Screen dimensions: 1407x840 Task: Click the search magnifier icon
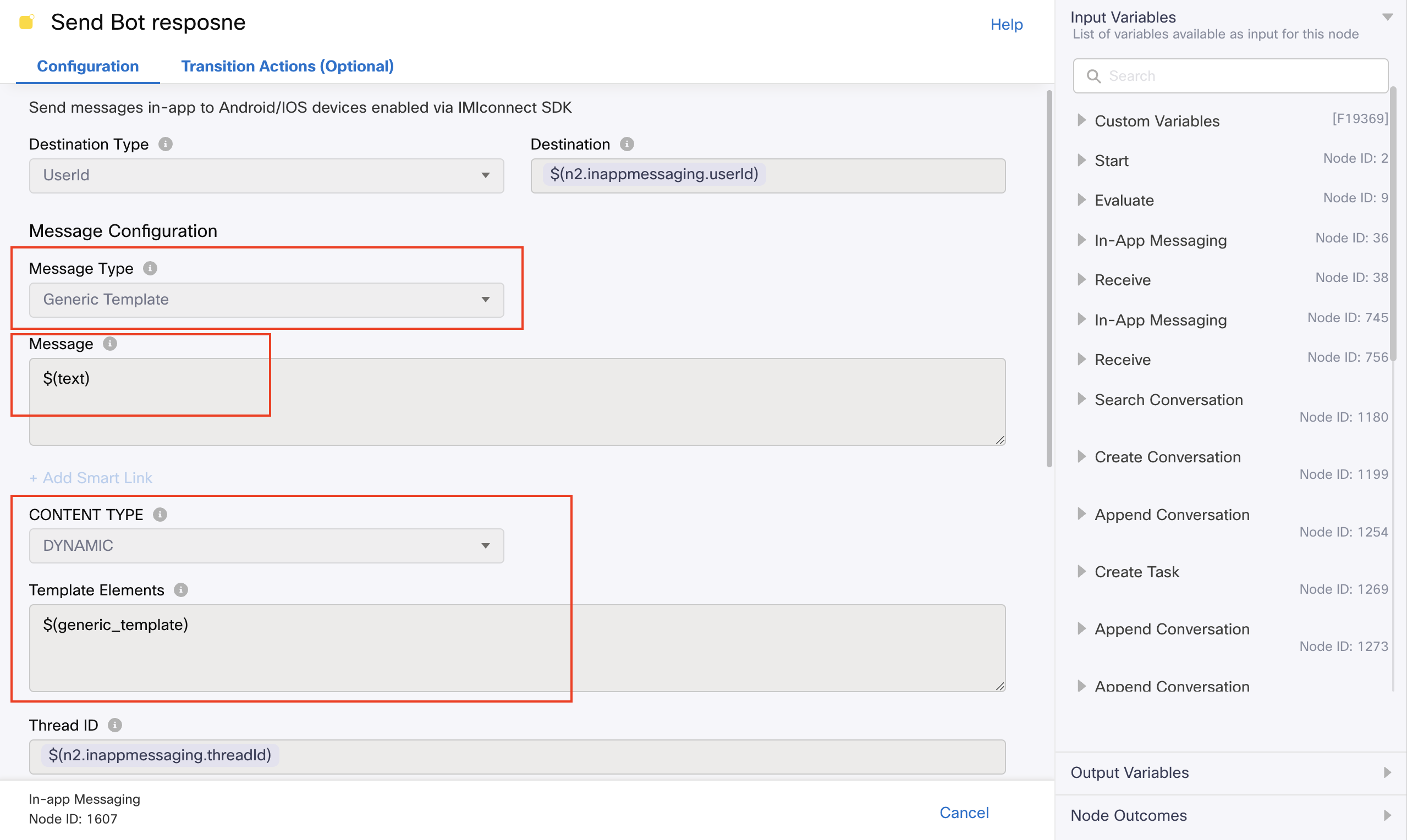pos(1094,76)
